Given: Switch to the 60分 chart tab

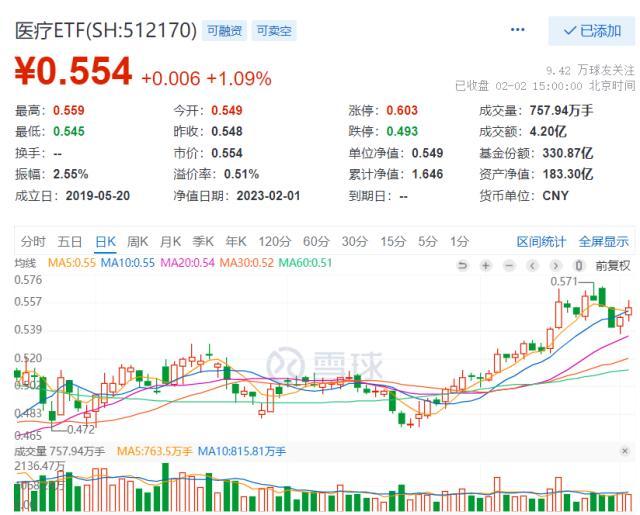Looking at the screenshot, I should coord(316,241).
